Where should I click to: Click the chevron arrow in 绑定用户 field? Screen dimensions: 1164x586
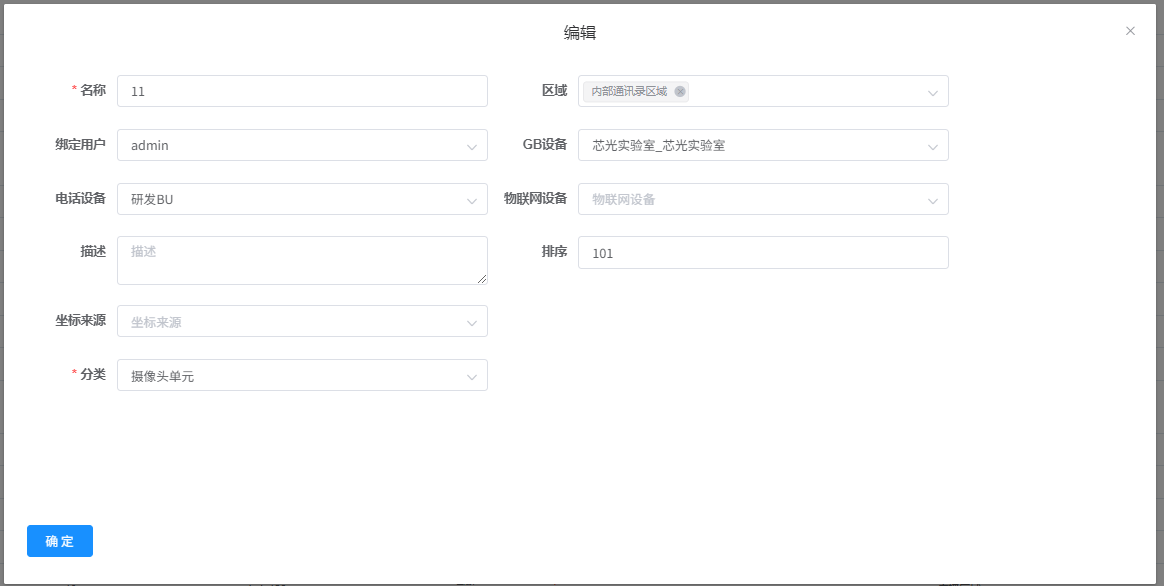471,146
